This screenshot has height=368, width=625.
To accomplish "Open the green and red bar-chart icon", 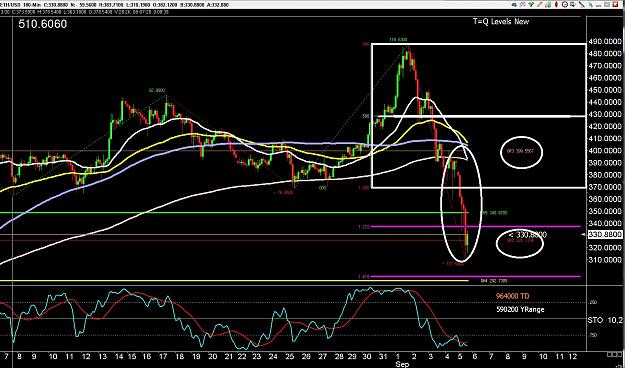I will 548,5.
